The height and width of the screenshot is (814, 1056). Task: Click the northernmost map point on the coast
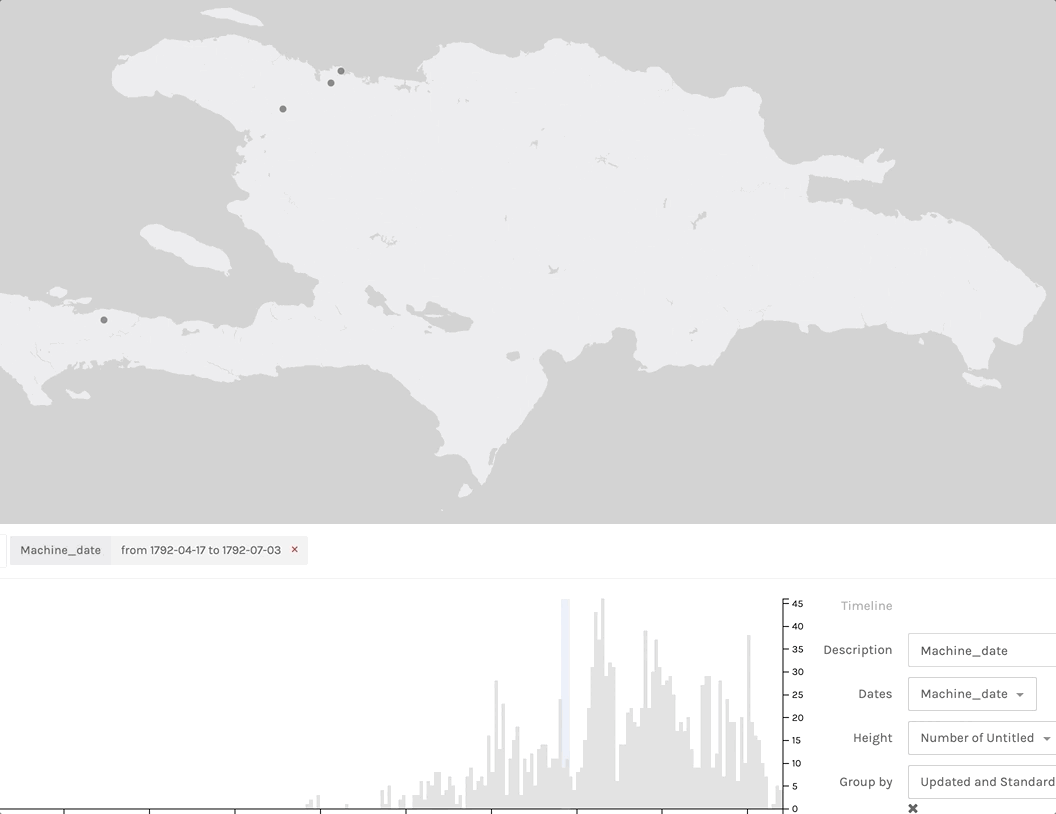point(341,71)
